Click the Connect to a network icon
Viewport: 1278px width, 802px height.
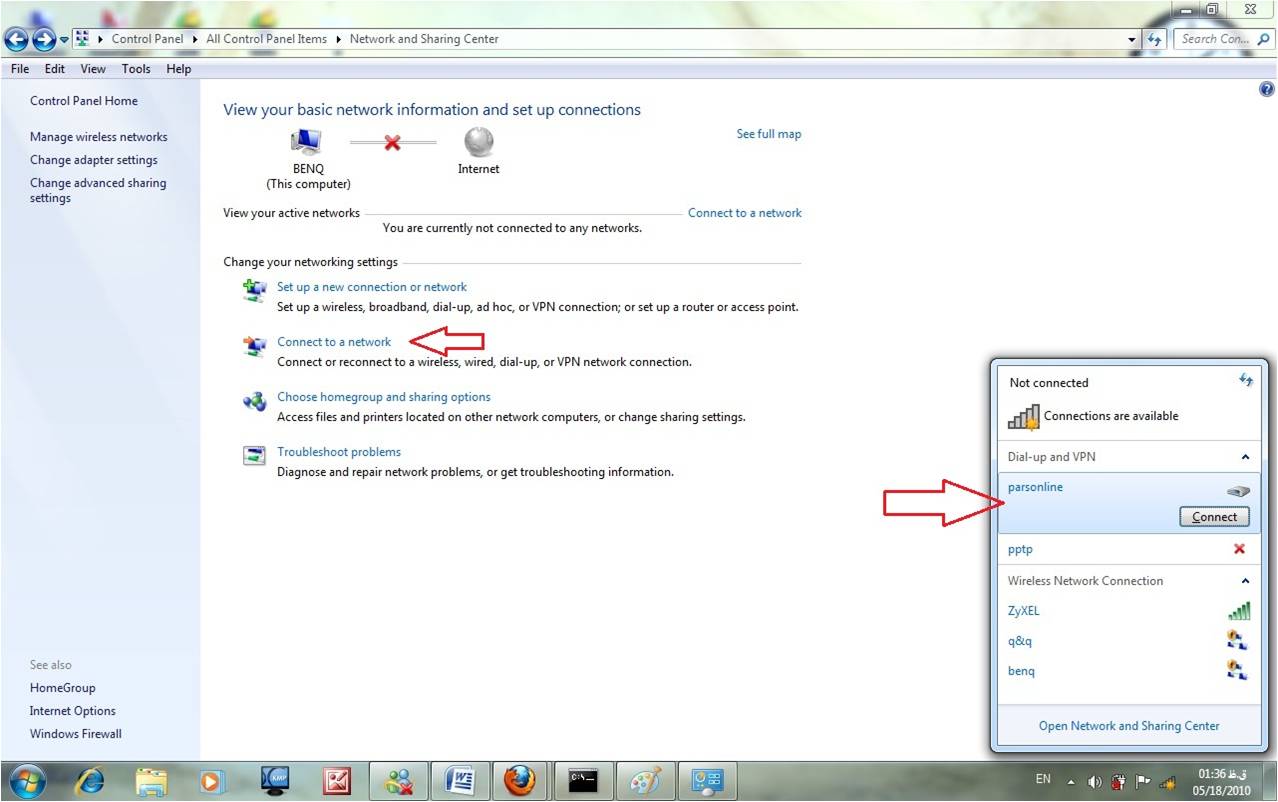coord(254,346)
